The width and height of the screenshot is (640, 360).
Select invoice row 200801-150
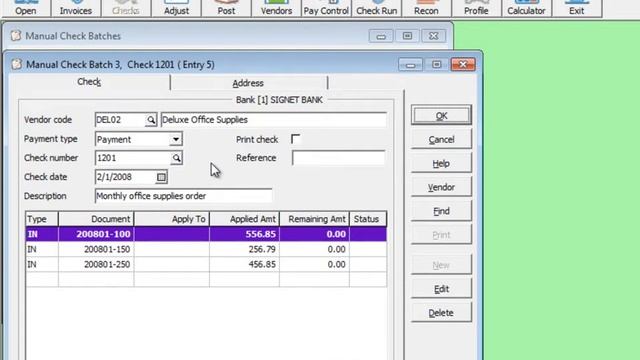206,249
